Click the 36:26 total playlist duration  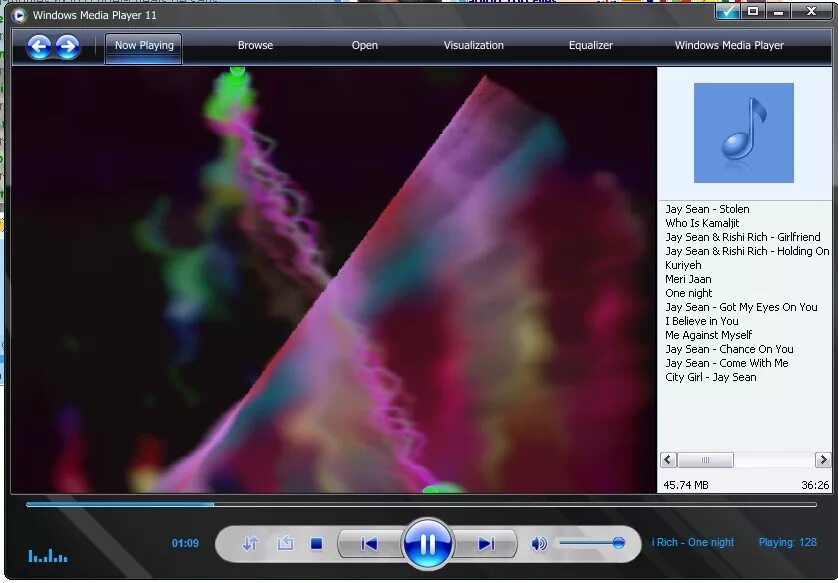click(815, 485)
